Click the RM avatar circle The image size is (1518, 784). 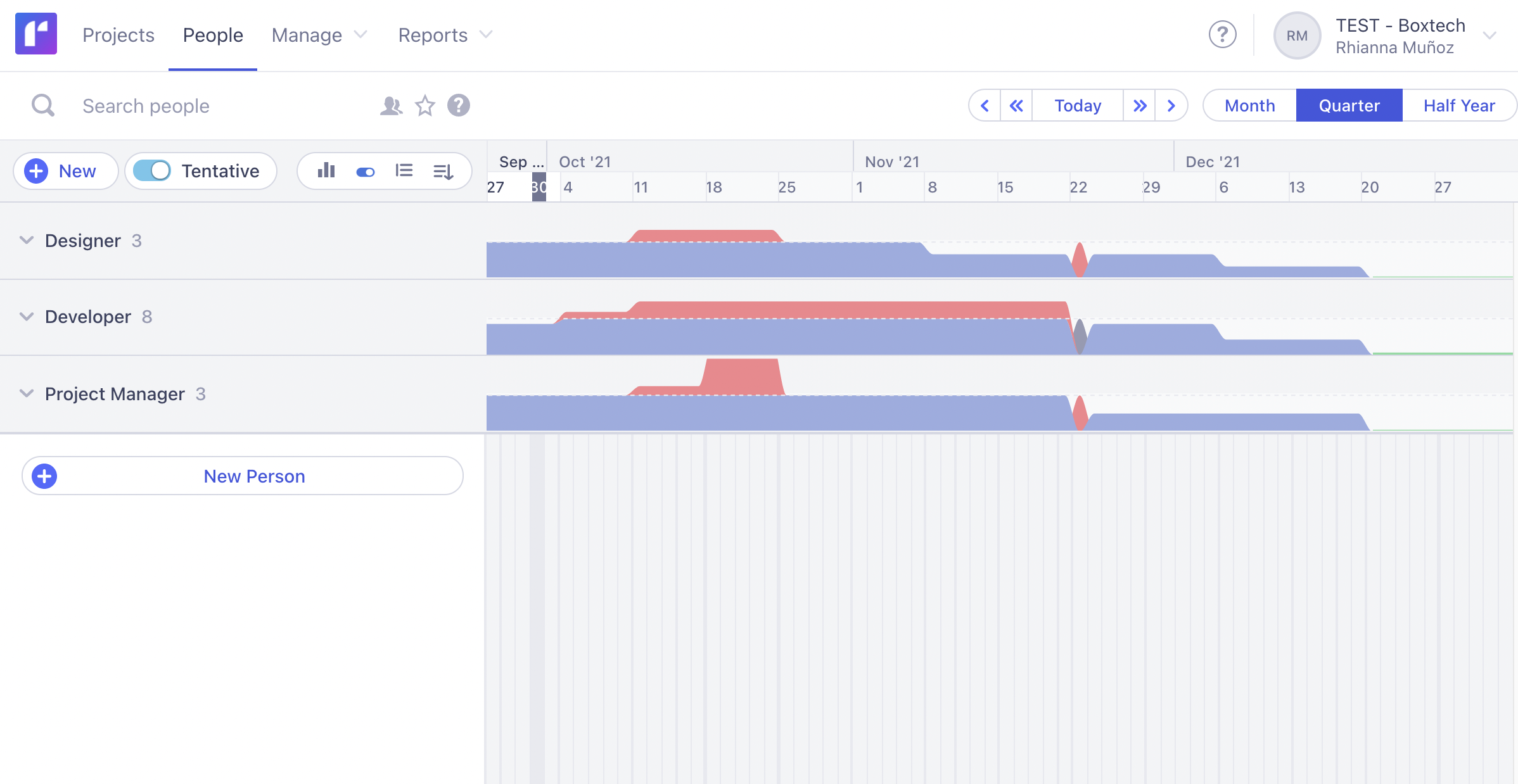point(1296,35)
